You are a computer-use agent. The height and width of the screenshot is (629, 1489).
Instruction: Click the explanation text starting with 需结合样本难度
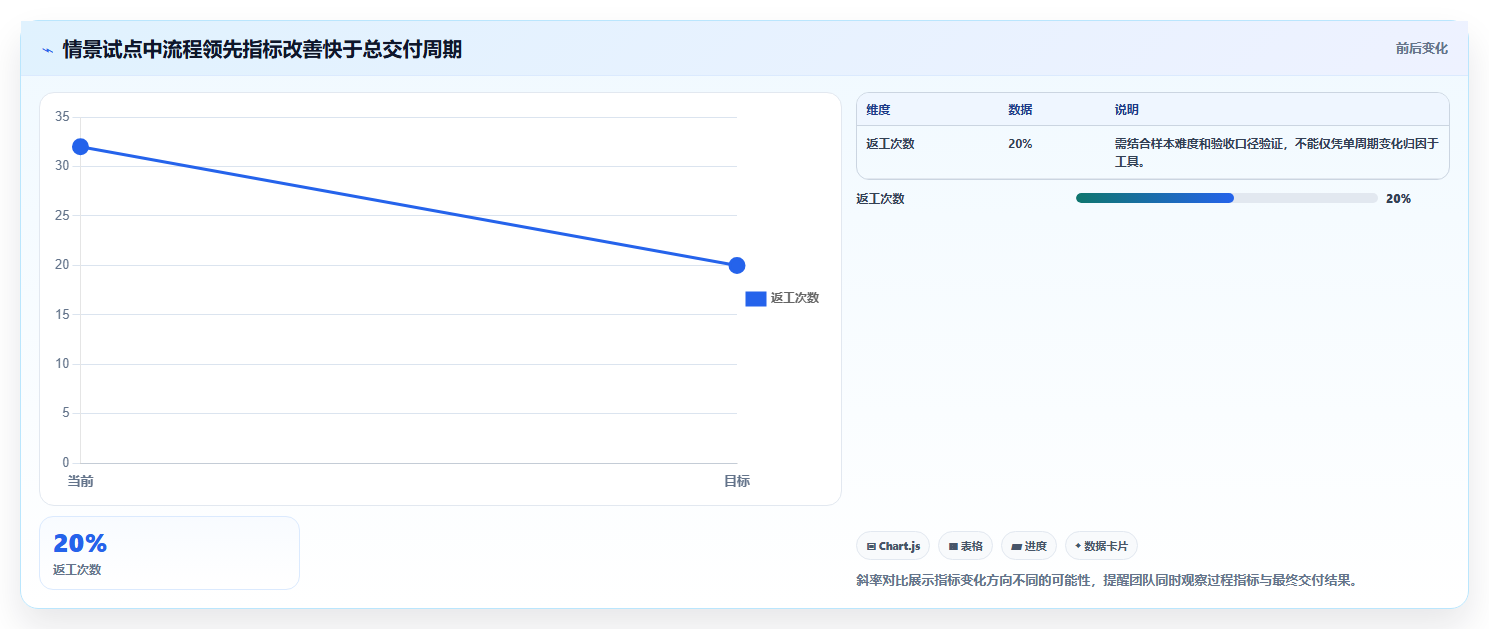click(1277, 152)
